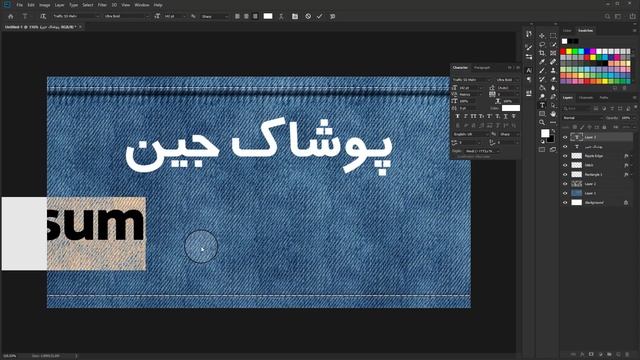Click text color swatch in options bar
The width and height of the screenshot is (640, 360).
pyautogui.click(x=268, y=16)
